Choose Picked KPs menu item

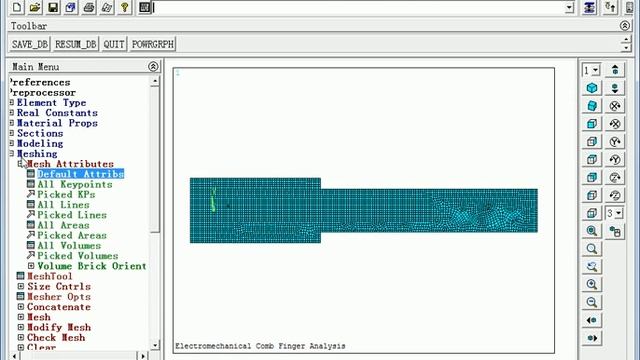click(x=66, y=194)
